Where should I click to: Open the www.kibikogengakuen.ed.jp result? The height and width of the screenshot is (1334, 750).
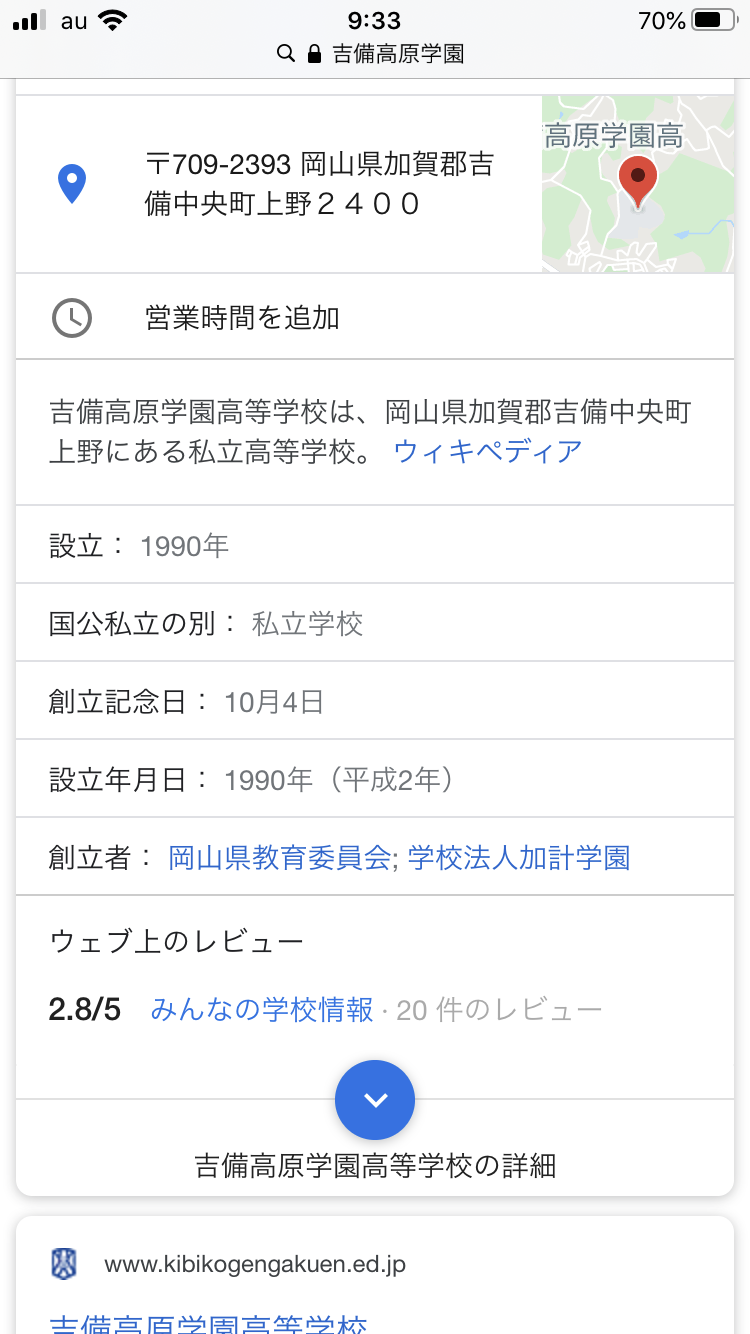(255, 1264)
